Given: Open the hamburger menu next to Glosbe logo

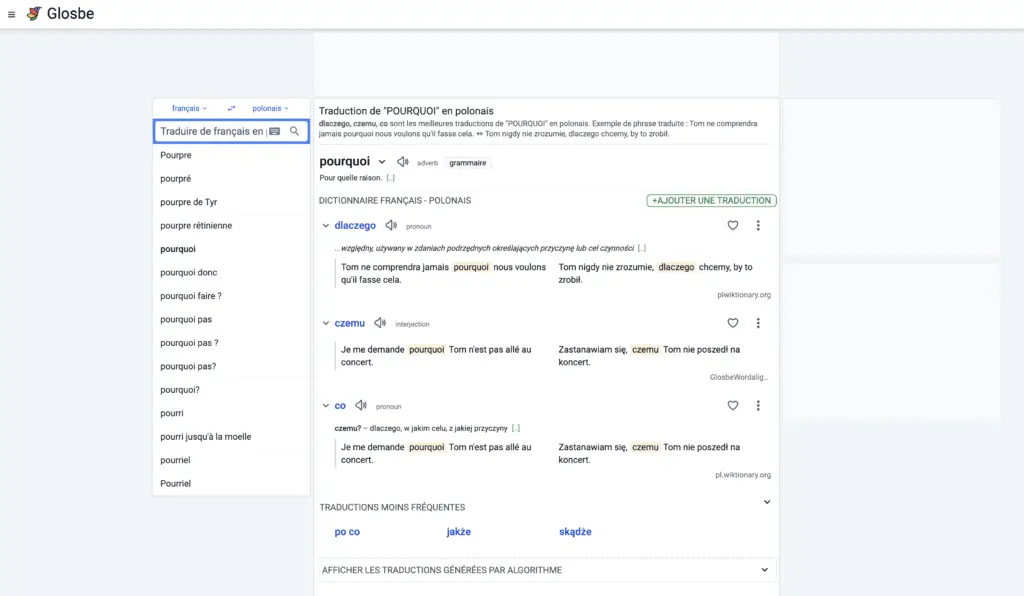Looking at the screenshot, I should pos(12,14).
